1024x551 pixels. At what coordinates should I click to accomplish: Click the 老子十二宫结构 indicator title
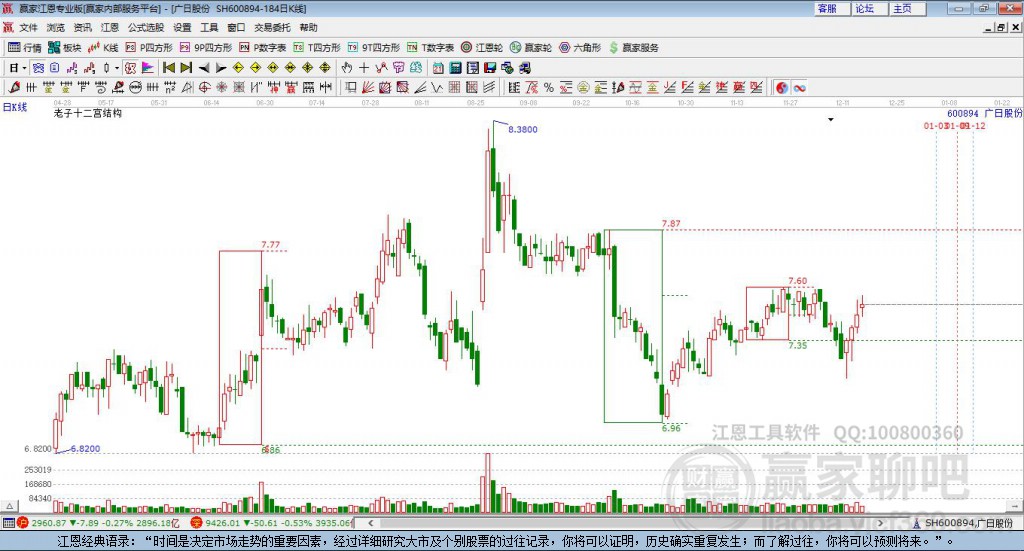88,113
